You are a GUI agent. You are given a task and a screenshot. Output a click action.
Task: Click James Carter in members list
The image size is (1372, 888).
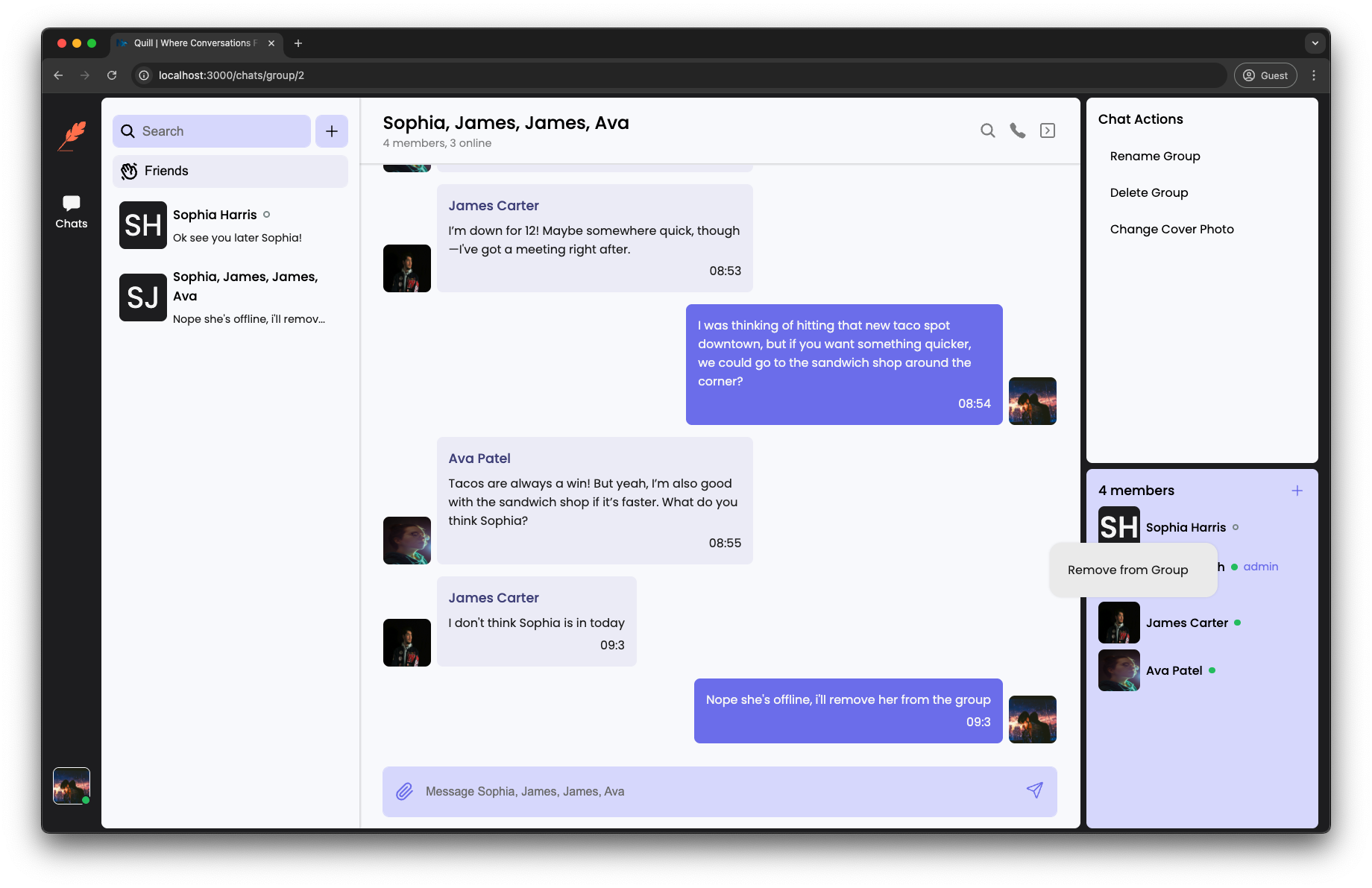(x=1186, y=623)
